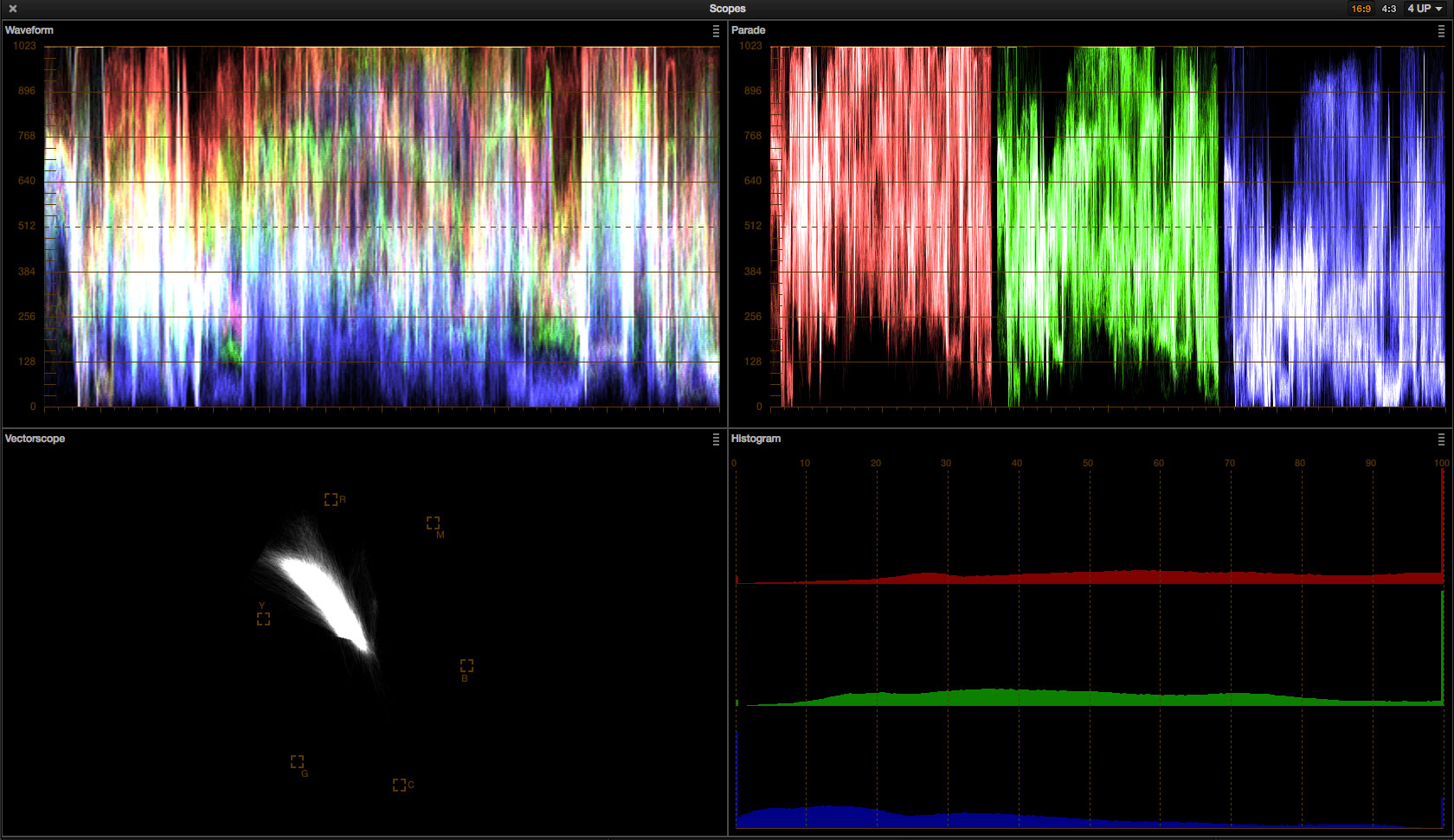Click the green (G) vectorscope target box
This screenshot has width=1454, height=840.
[297, 761]
